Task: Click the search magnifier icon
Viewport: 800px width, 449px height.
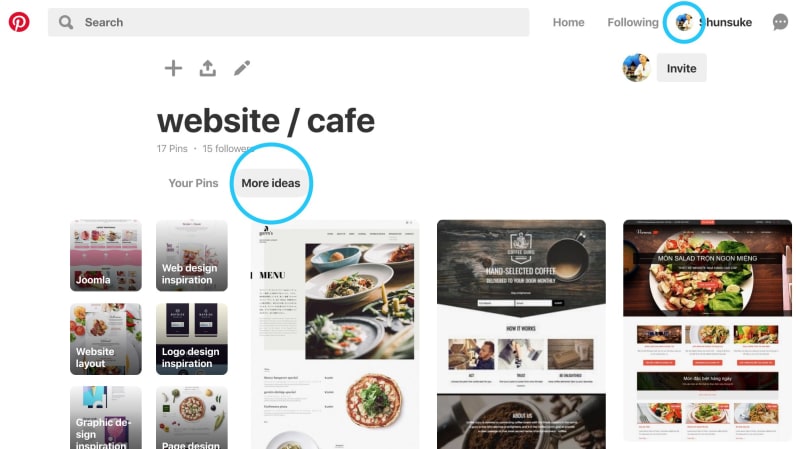Action: [x=66, y=22]
